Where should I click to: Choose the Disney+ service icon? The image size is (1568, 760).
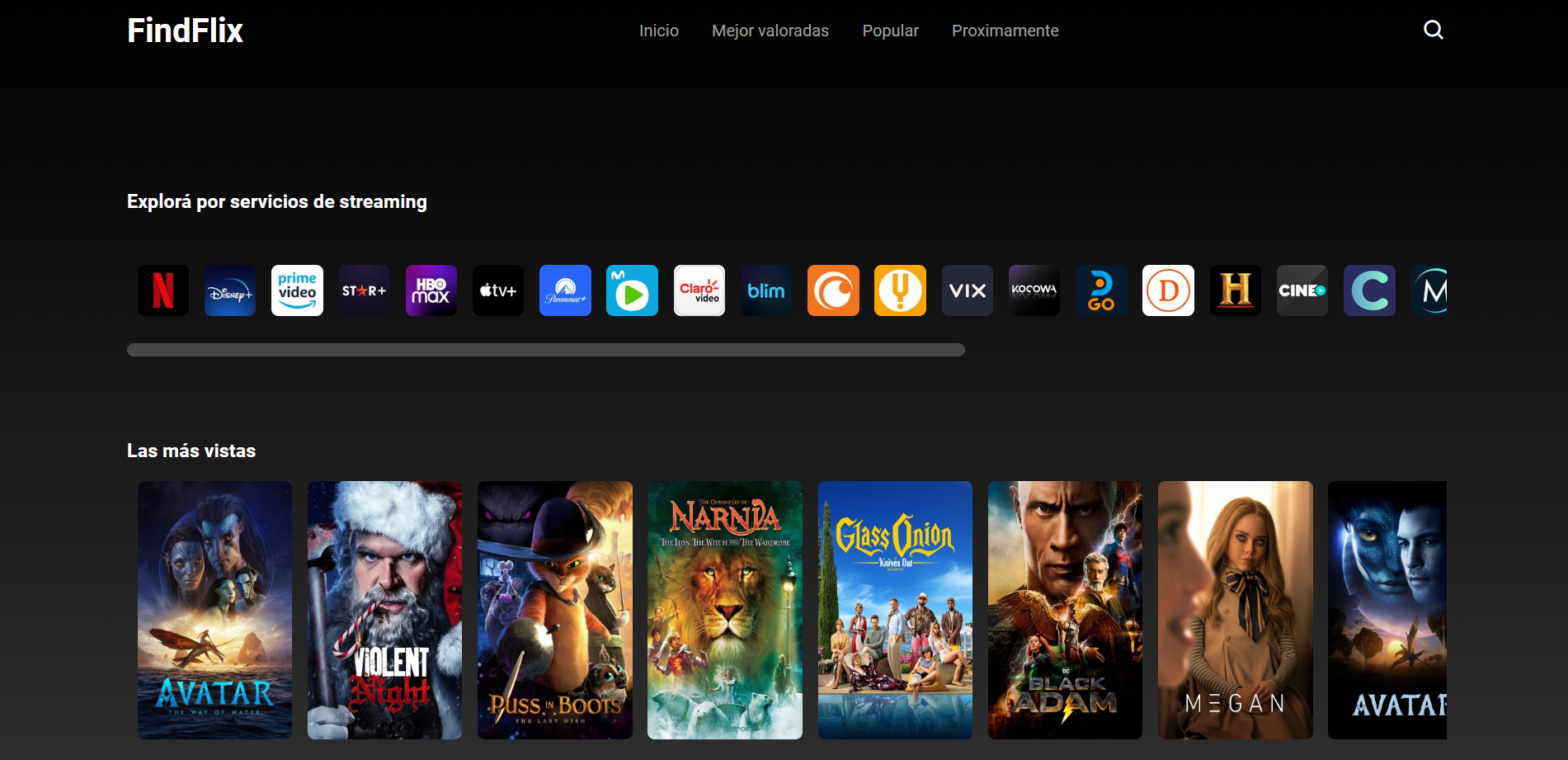(230, 290)
